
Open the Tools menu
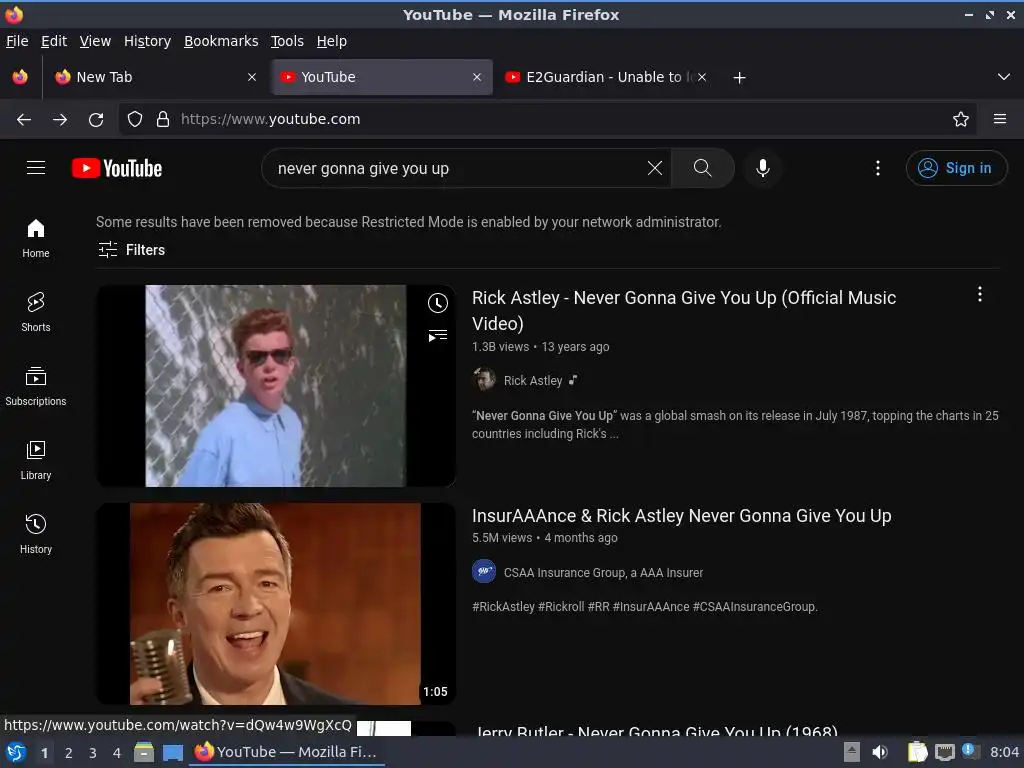click(287, 41)
